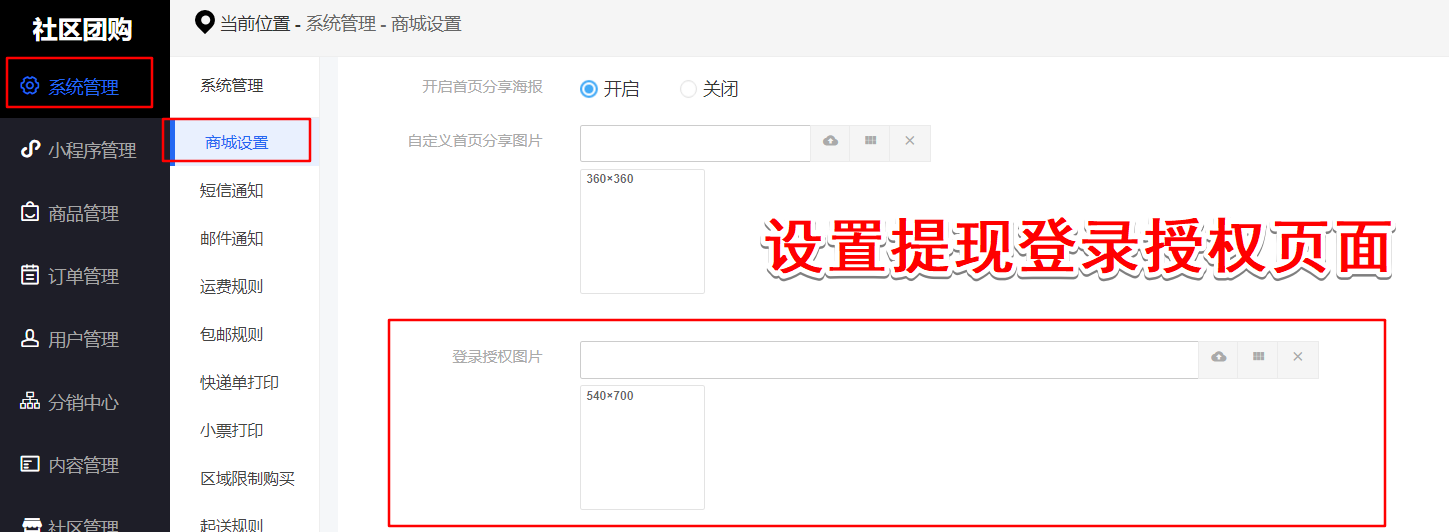Click the 用户管理 person icon
1449x532 pixels.
(30, 339)
